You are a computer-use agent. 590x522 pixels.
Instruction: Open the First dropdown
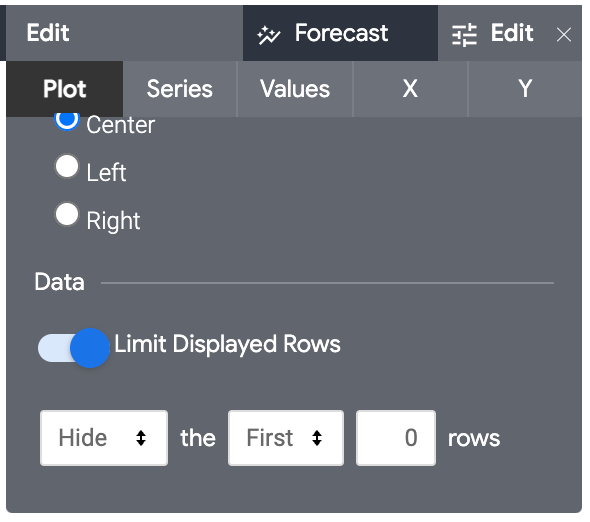[x=286, y=438]
